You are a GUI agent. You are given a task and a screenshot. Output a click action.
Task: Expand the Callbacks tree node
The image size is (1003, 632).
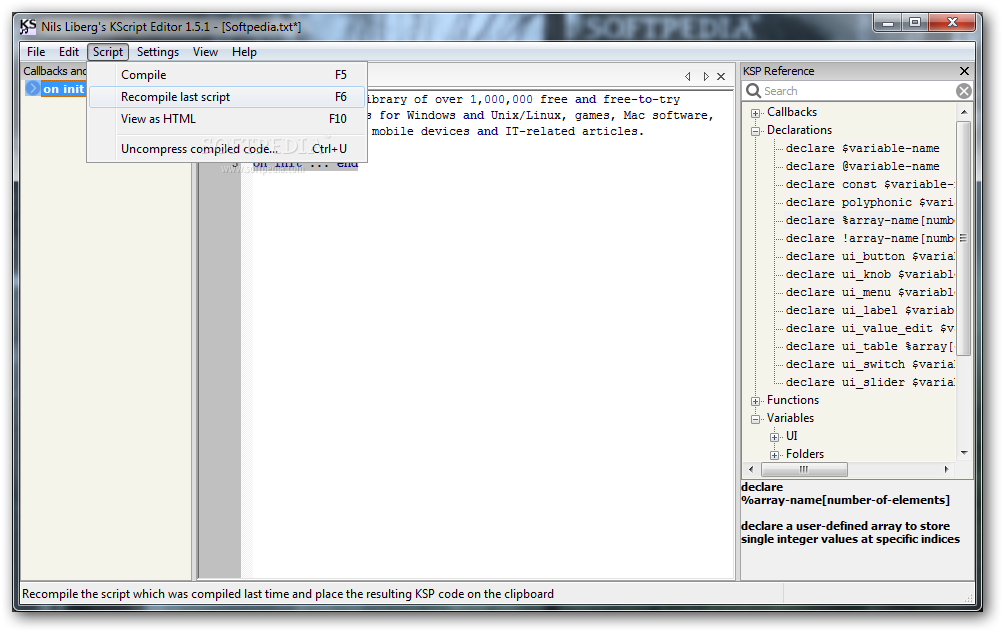755,113
